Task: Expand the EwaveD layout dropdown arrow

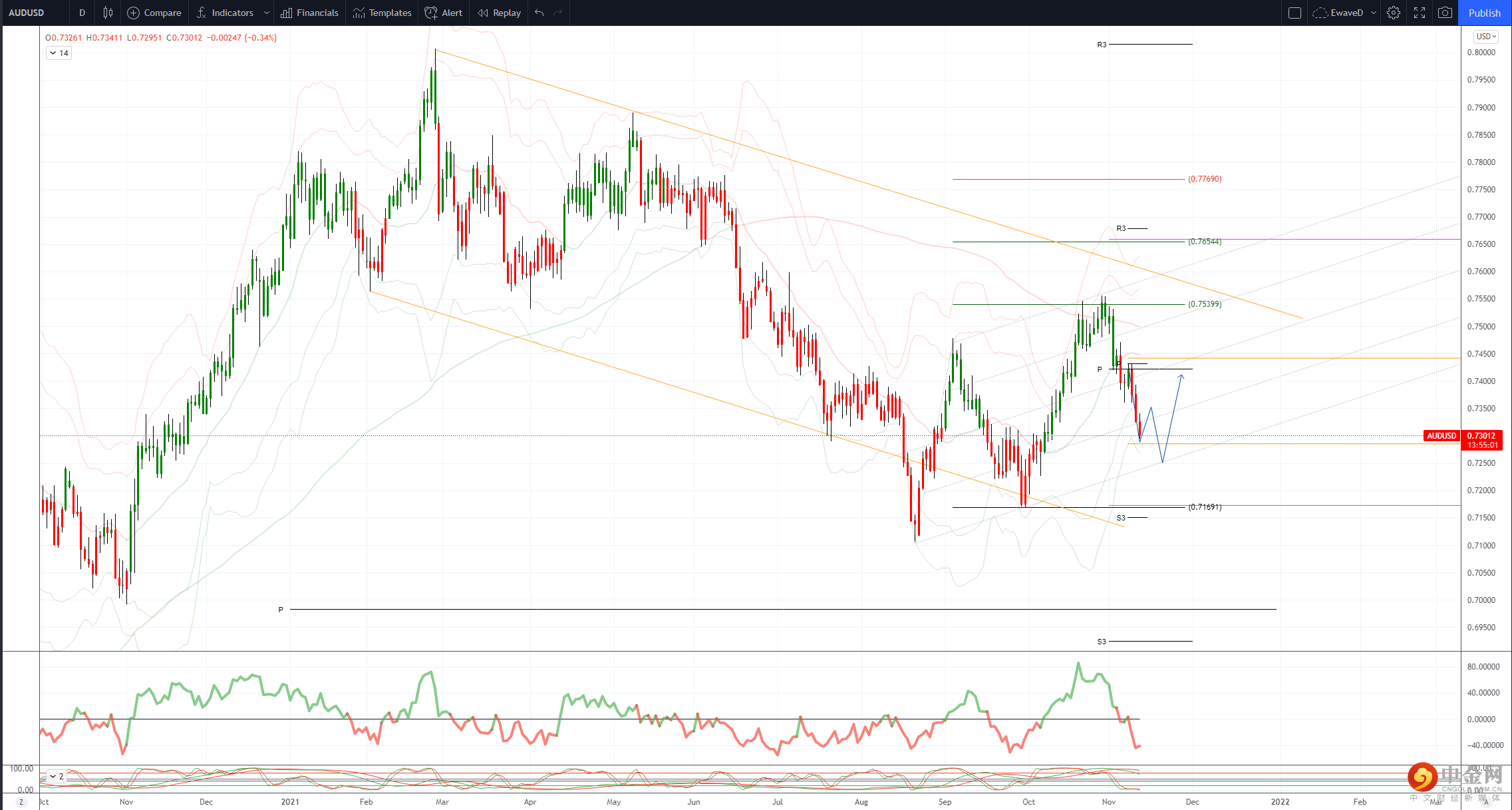Action: coord(1373,13)
